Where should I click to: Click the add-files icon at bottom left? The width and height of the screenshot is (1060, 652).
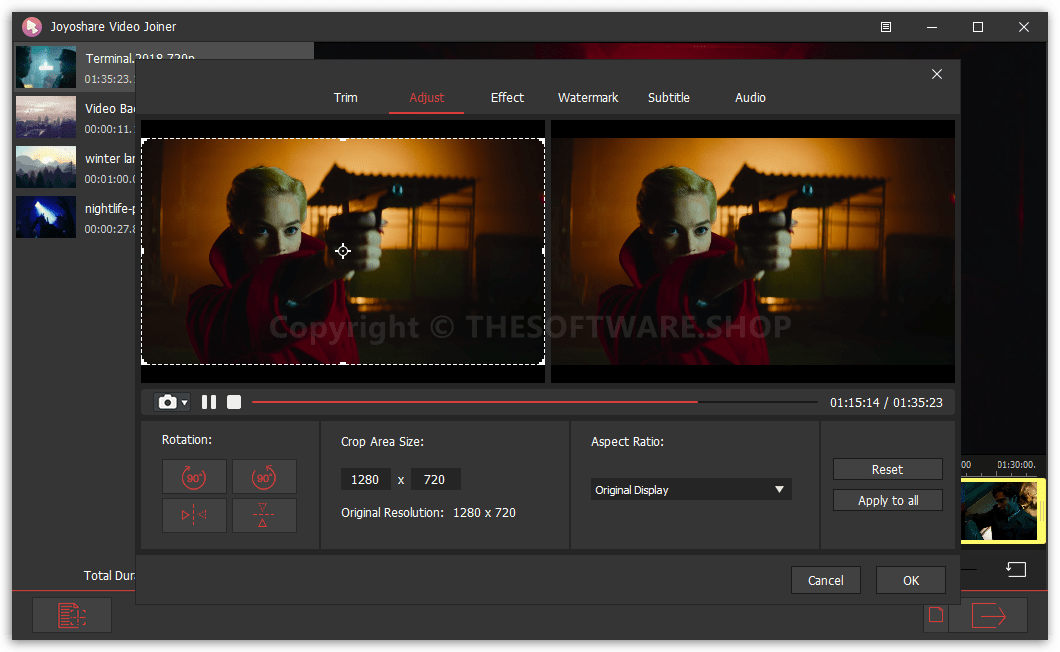[71, 615]
